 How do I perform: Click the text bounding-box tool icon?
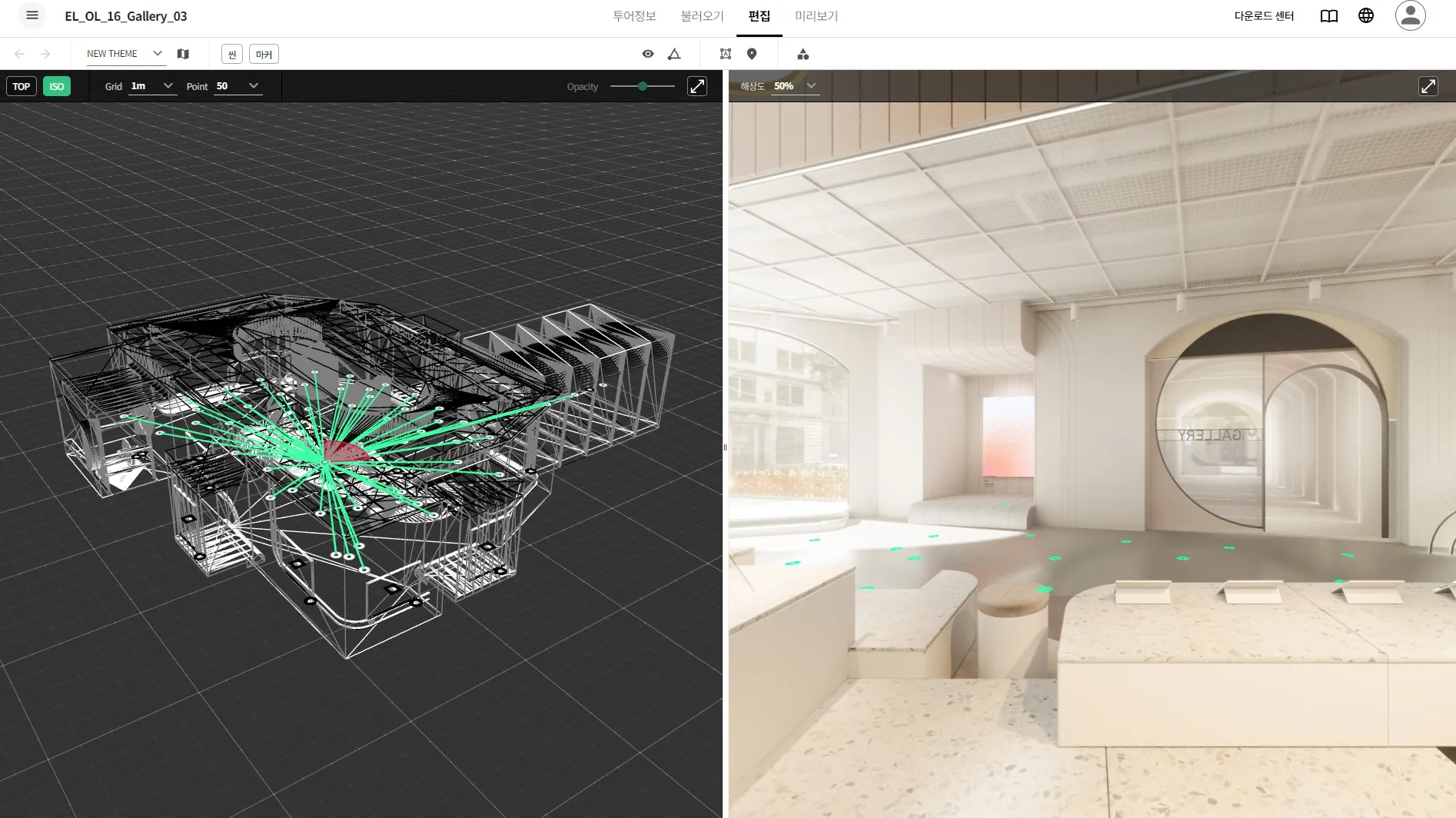click(x=725, y=54)
